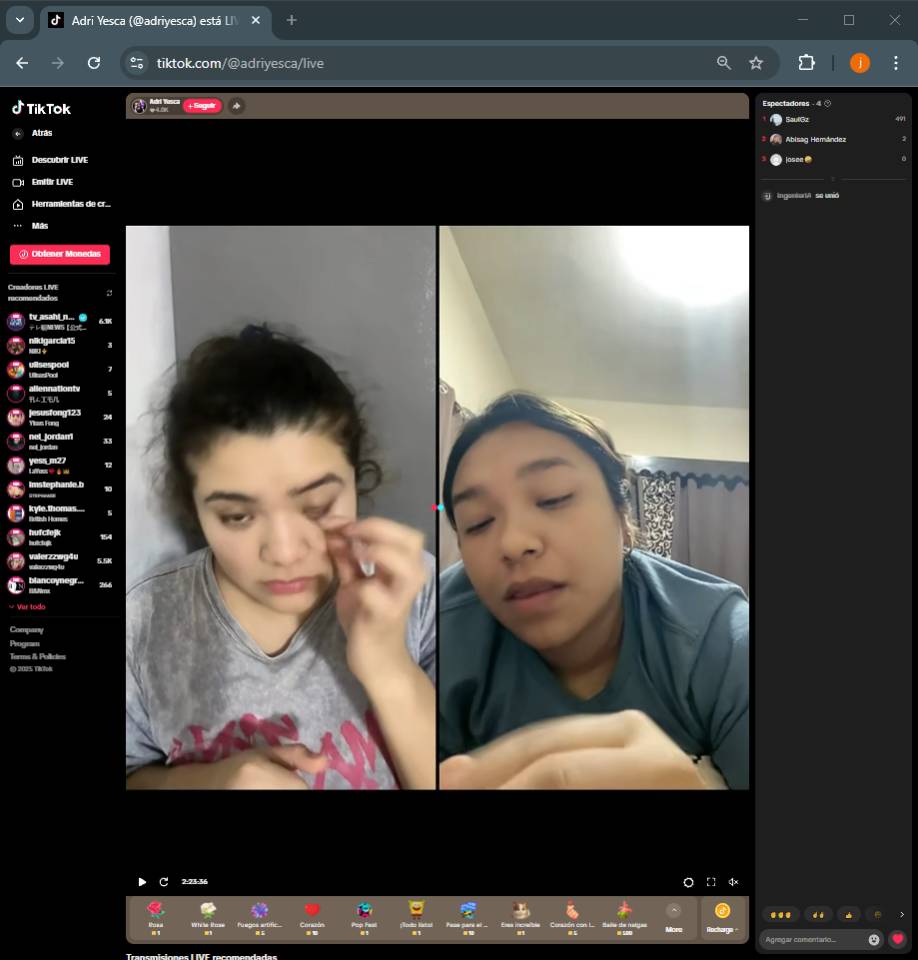Refresh the recommended LIVE creators list
Viewport: 918px width, 960px height.
tap(109, 293)
